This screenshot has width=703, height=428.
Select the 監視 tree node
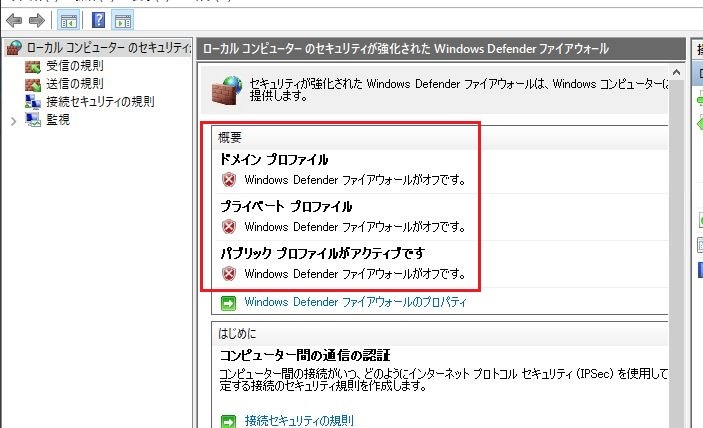pos(58,120)
